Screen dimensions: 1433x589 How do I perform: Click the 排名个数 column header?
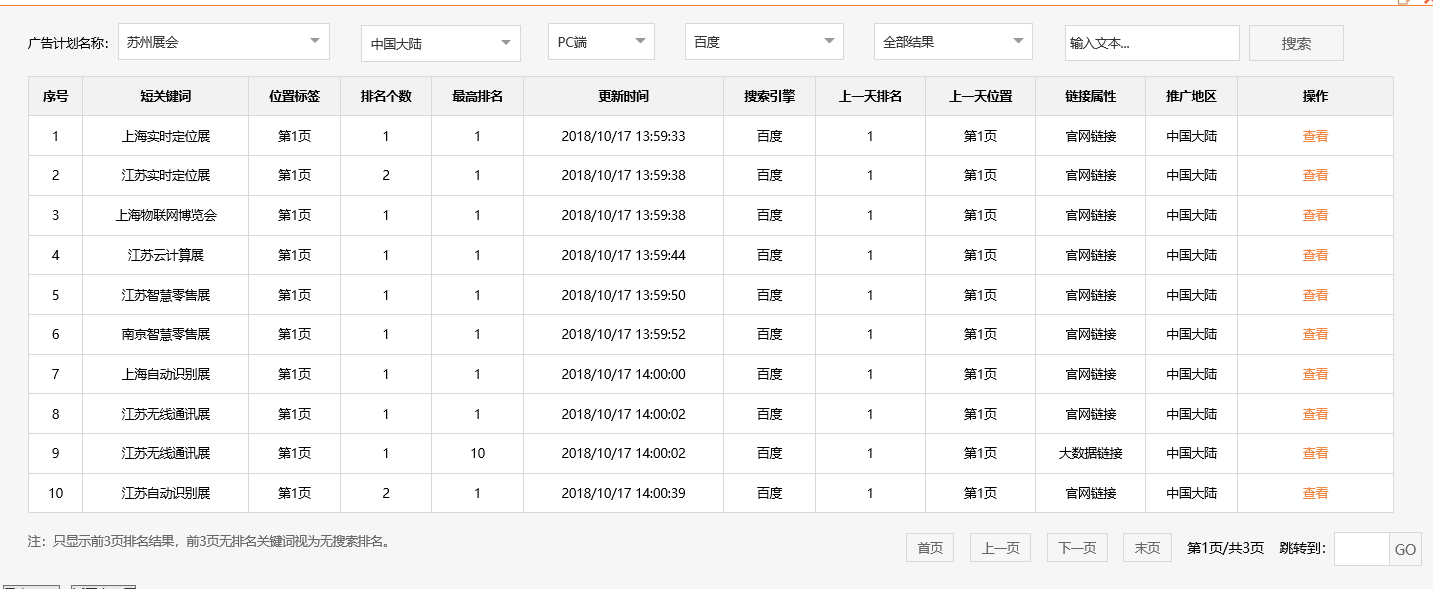(x=385, y=95)
